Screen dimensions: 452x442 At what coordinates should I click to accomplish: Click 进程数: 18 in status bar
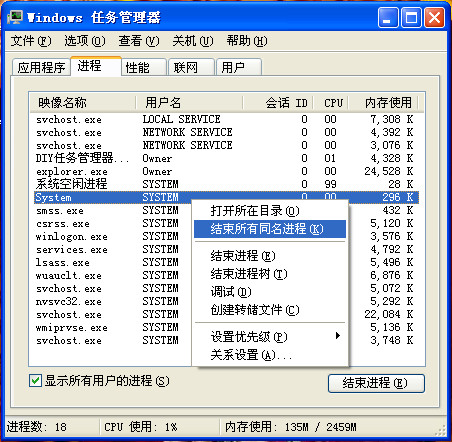click(37, 427)
